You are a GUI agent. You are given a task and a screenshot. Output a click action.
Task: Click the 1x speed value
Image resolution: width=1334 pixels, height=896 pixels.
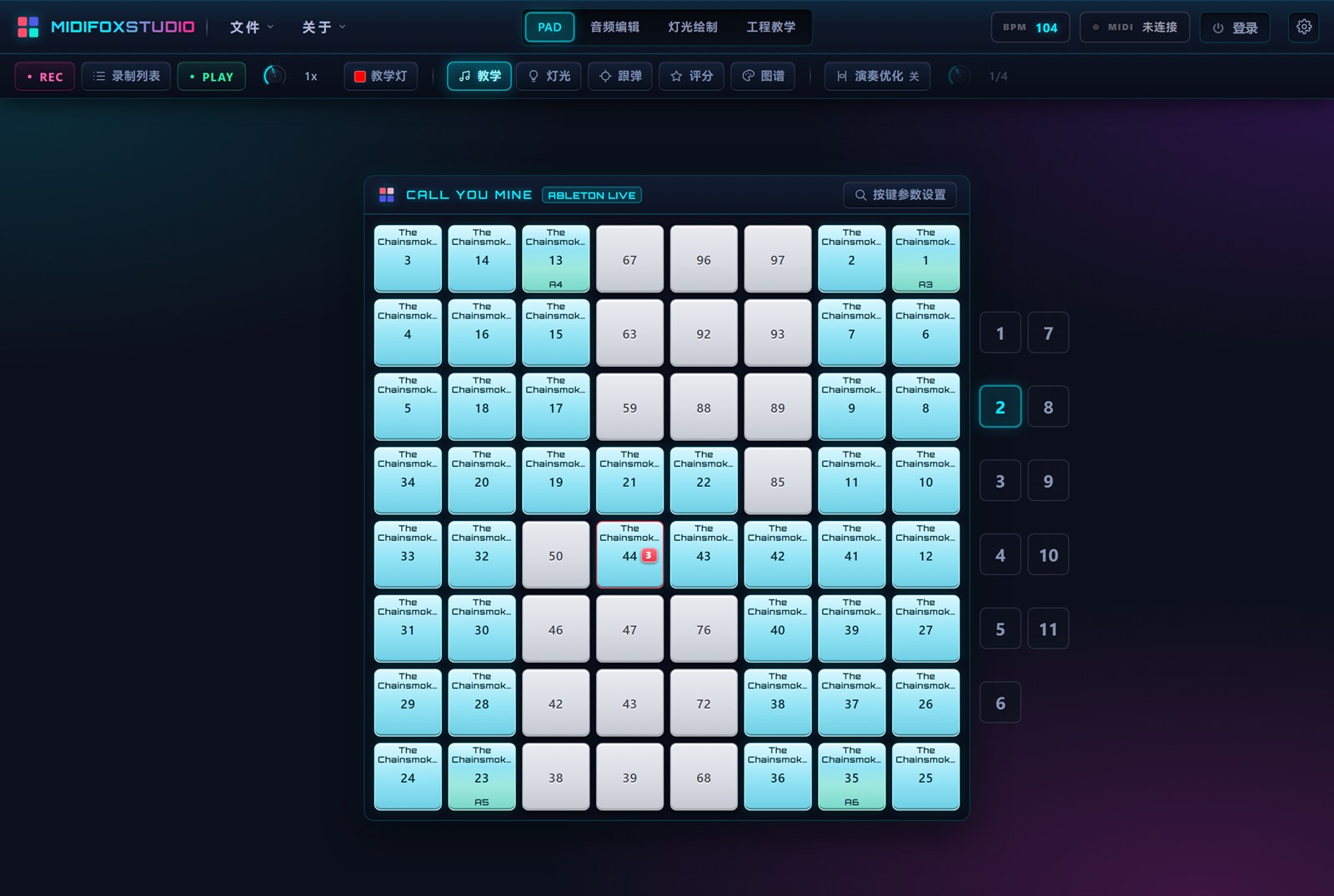click(x=311, y=76)
